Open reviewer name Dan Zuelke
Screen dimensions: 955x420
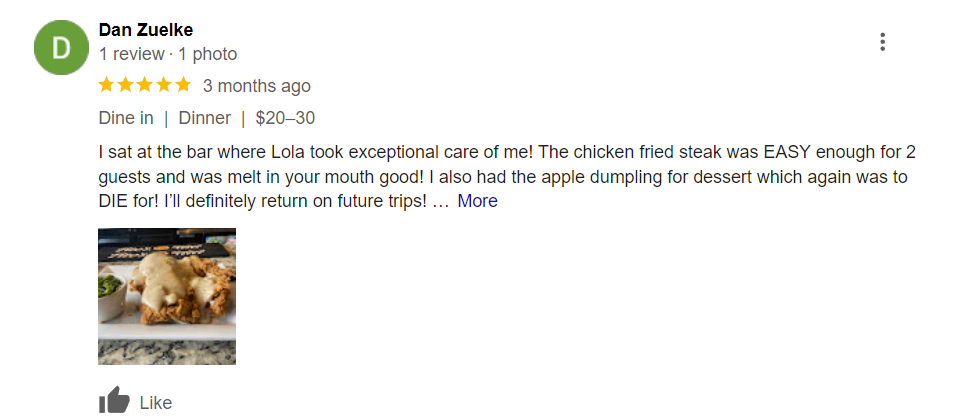(146, 30)
